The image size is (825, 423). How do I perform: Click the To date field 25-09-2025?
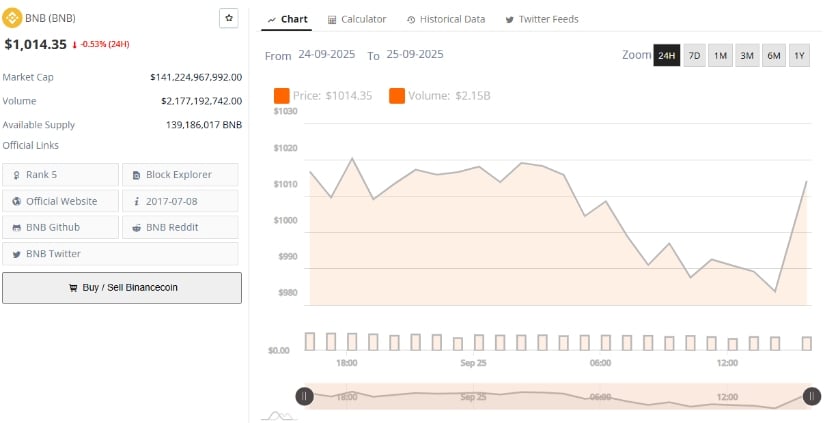[415, 55]
